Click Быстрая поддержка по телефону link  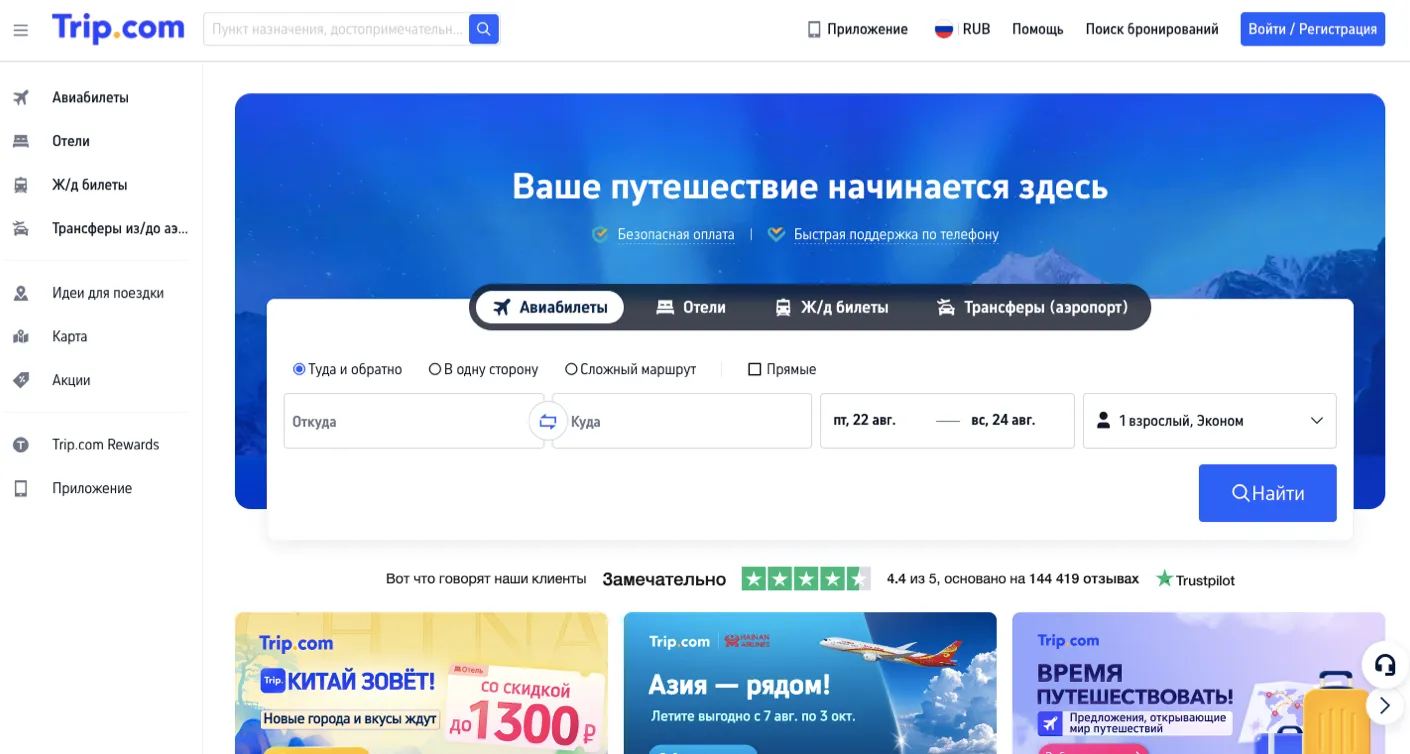tap(896, 235)
